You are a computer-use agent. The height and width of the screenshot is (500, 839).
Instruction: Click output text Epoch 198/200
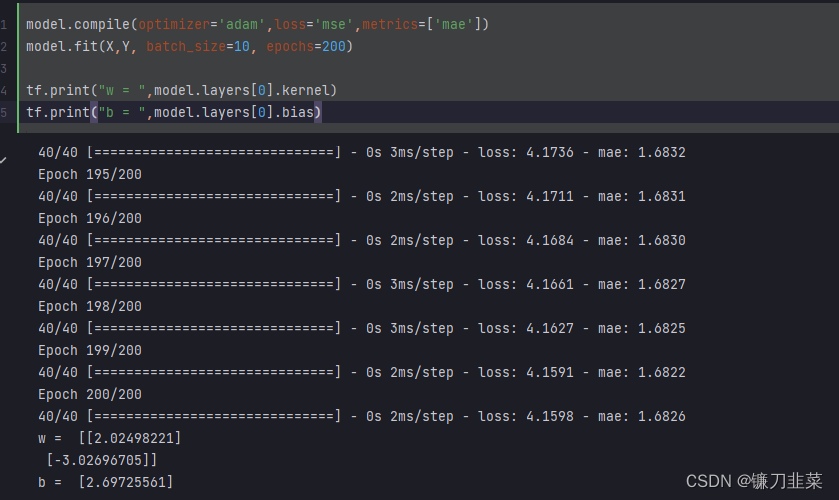90,306
